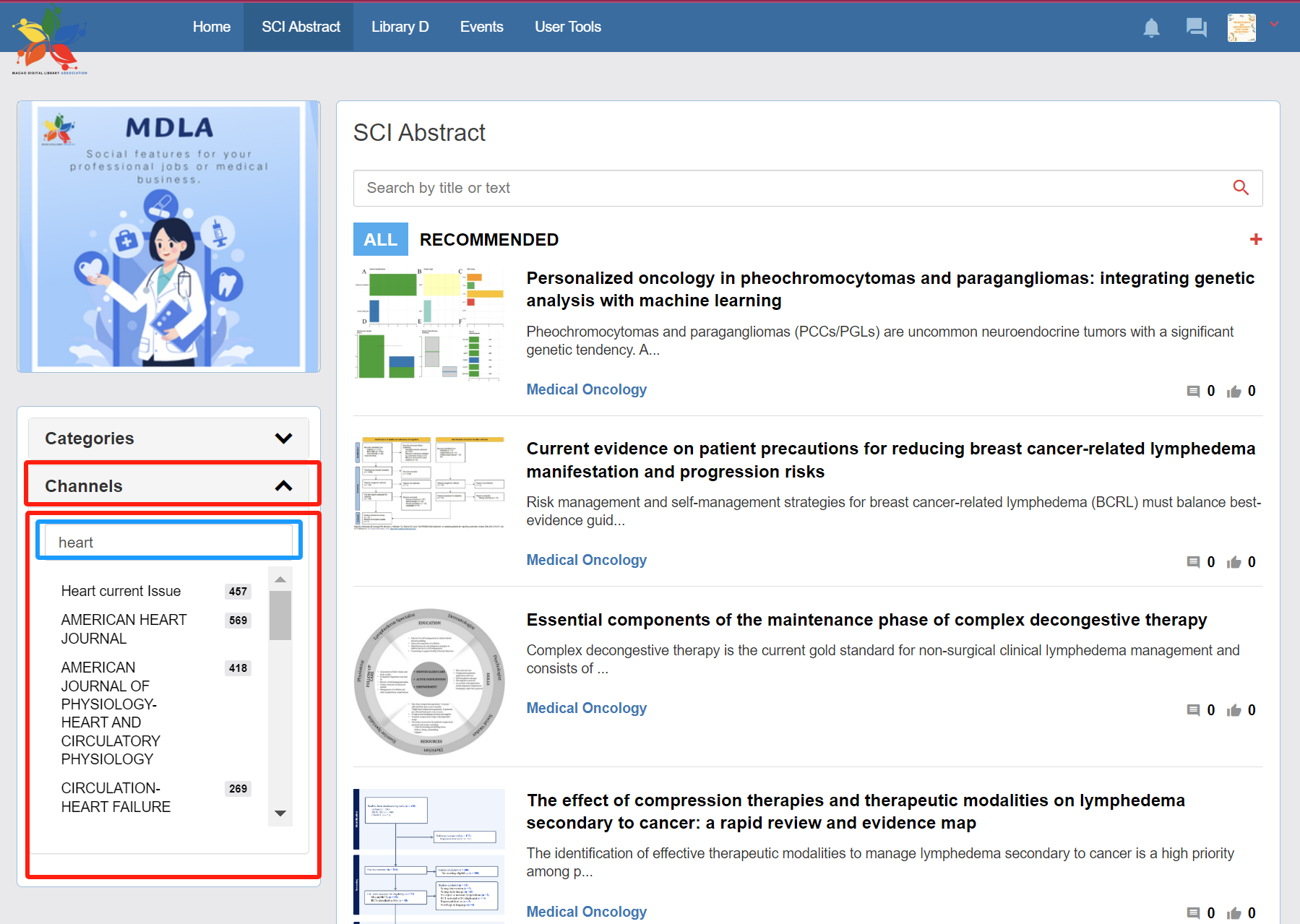Select the ALL tab

(380, 240)
